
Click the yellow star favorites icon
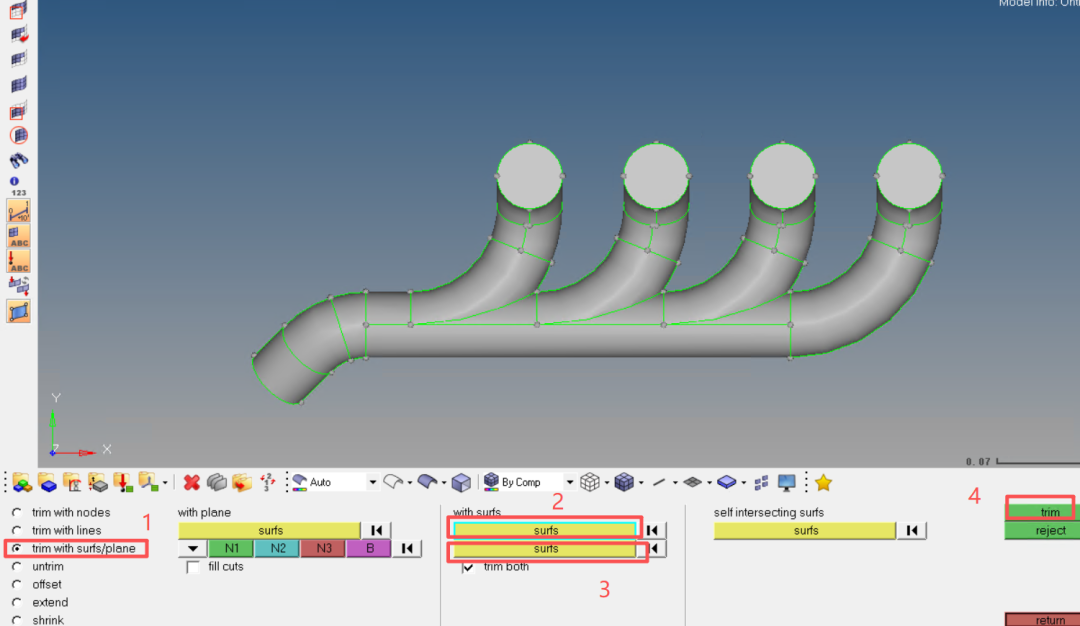[823, 483]
